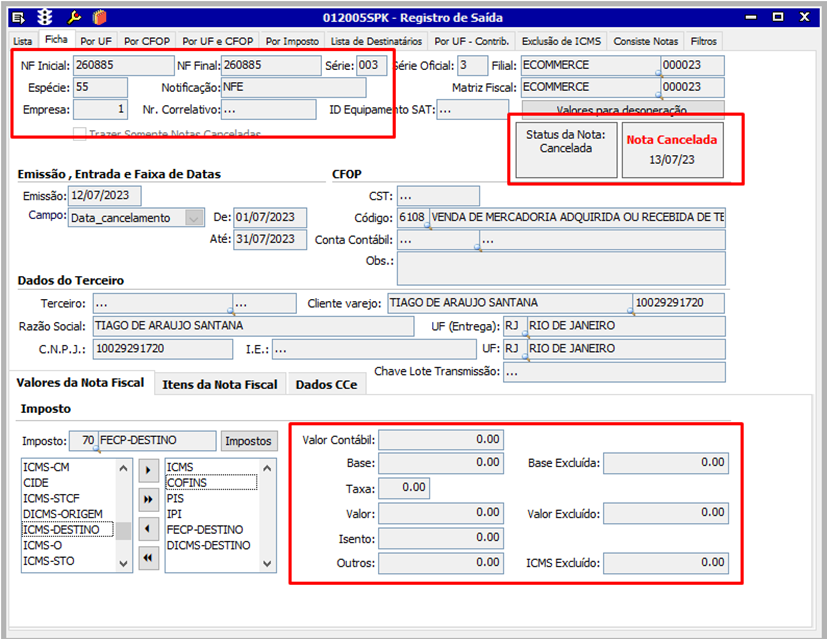The image size is (827, 639).
Task: Click the NF Inicial field
Action: [x=123, y=65]
